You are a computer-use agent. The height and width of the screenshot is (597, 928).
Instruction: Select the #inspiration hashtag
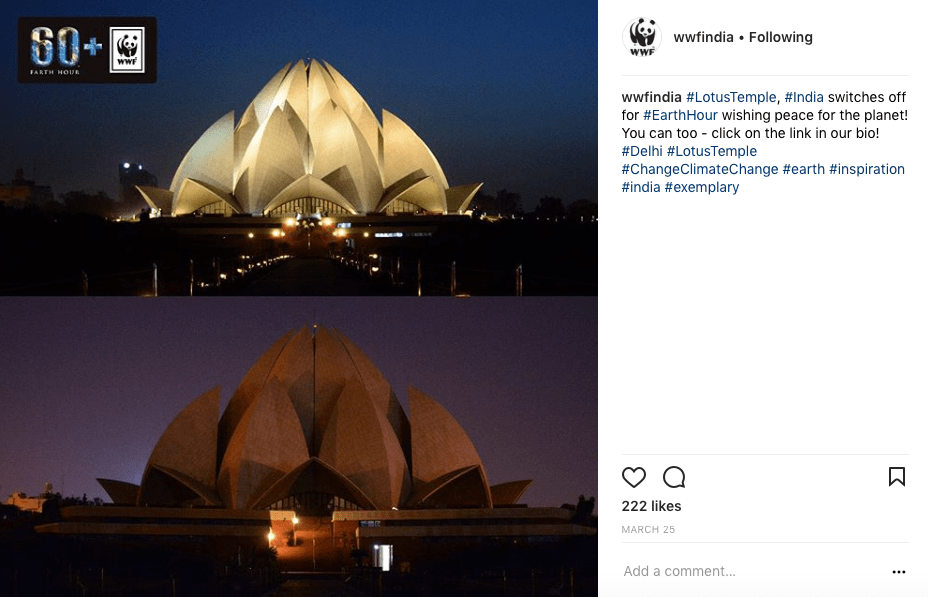click(866, 169)
